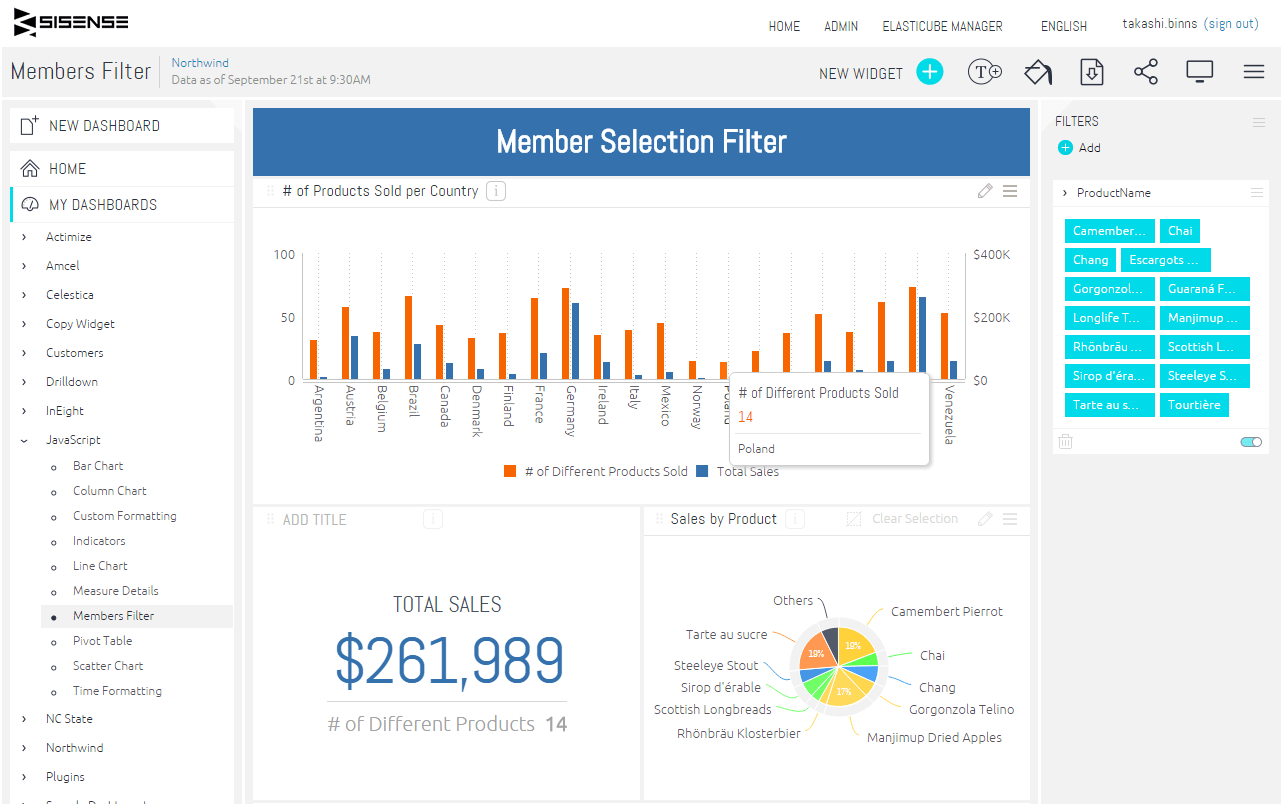This screenshot has height=804, width=1285.
Task: Toggle the Total Sales legend entry
Action: pos(738,471)
